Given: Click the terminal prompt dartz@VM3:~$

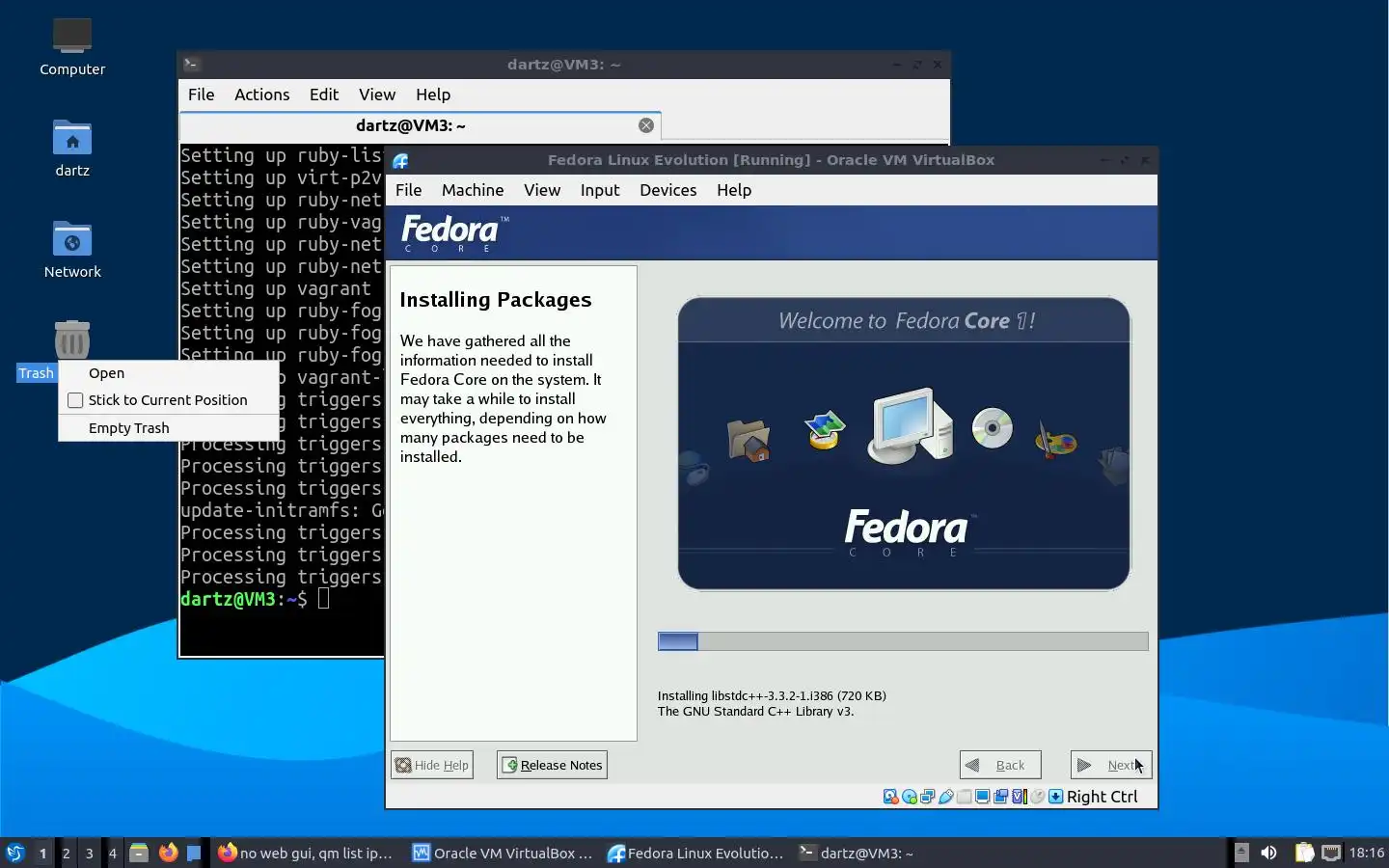Looking at the screenshot, I should [x=243, y=599].
